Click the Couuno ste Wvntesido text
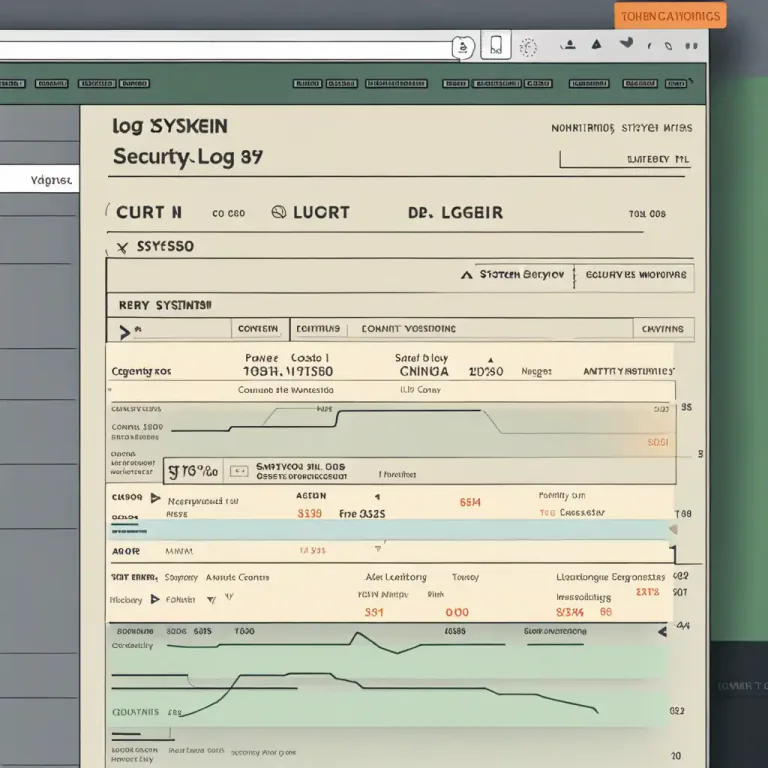 286,390
